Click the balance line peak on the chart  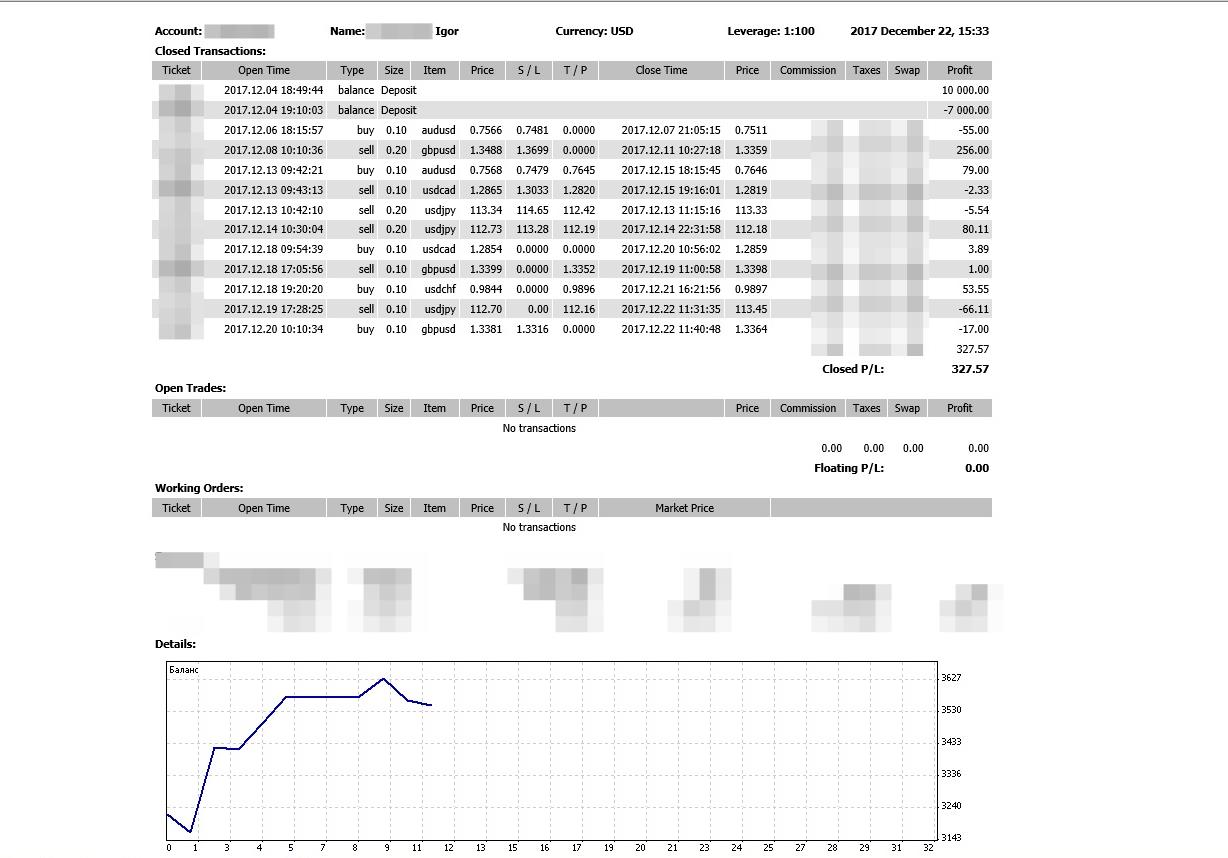(x=384, y=679)
